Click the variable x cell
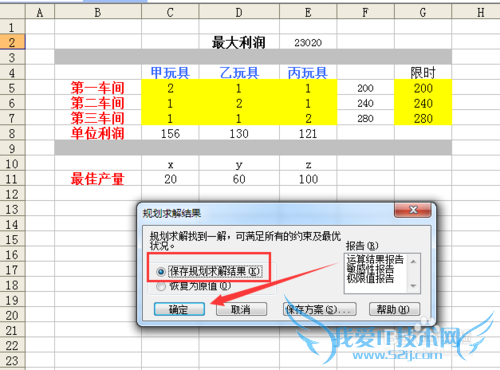The width and height of the screenshot is (500, 370). 170,164
